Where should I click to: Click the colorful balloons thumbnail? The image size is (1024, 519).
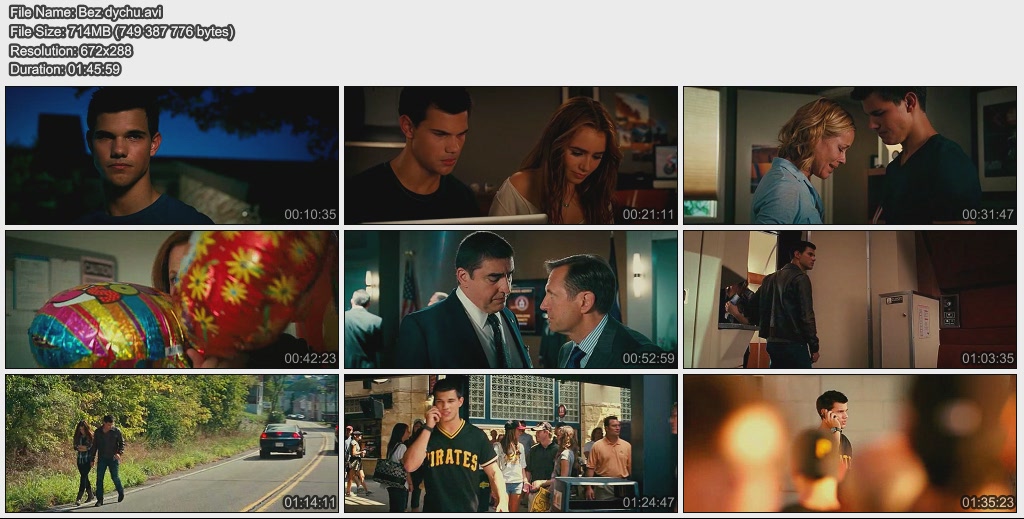[x=171, y=299]
